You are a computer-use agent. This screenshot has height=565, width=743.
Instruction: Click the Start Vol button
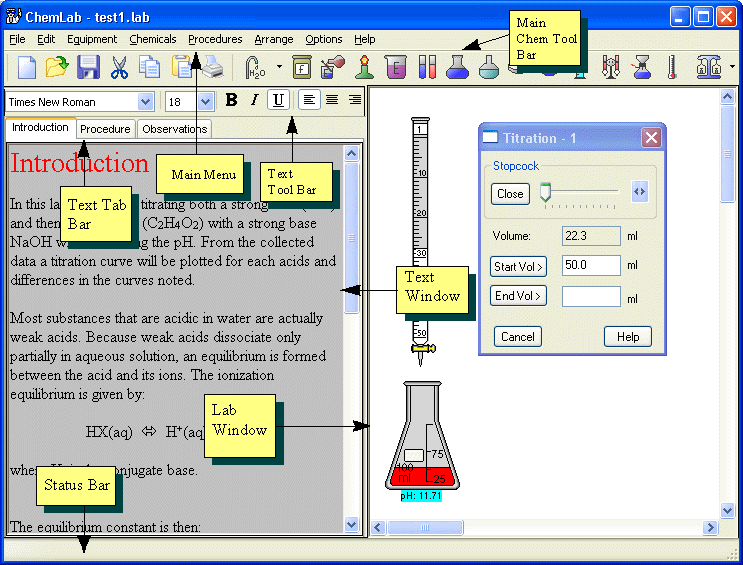(x=518, y=266)
